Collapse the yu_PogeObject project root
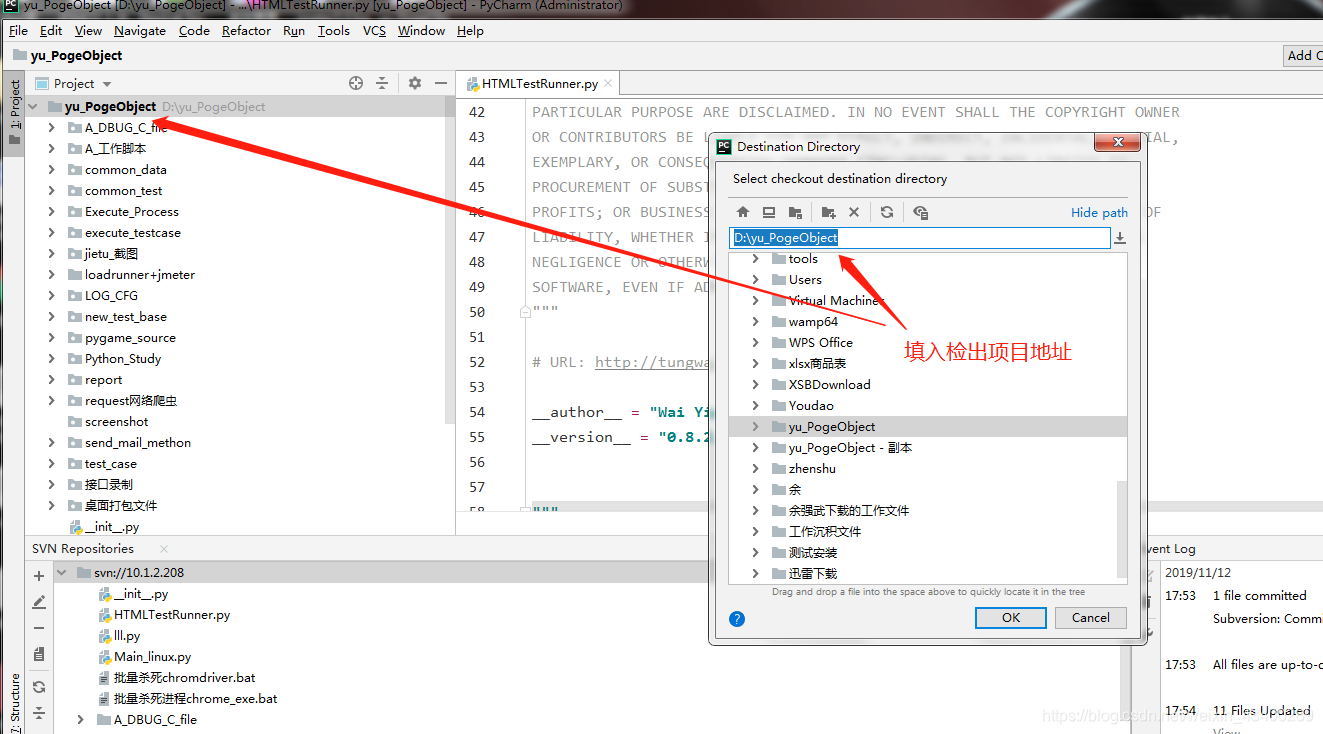This screenshot has height=734, width=1323. click(35, 106)
